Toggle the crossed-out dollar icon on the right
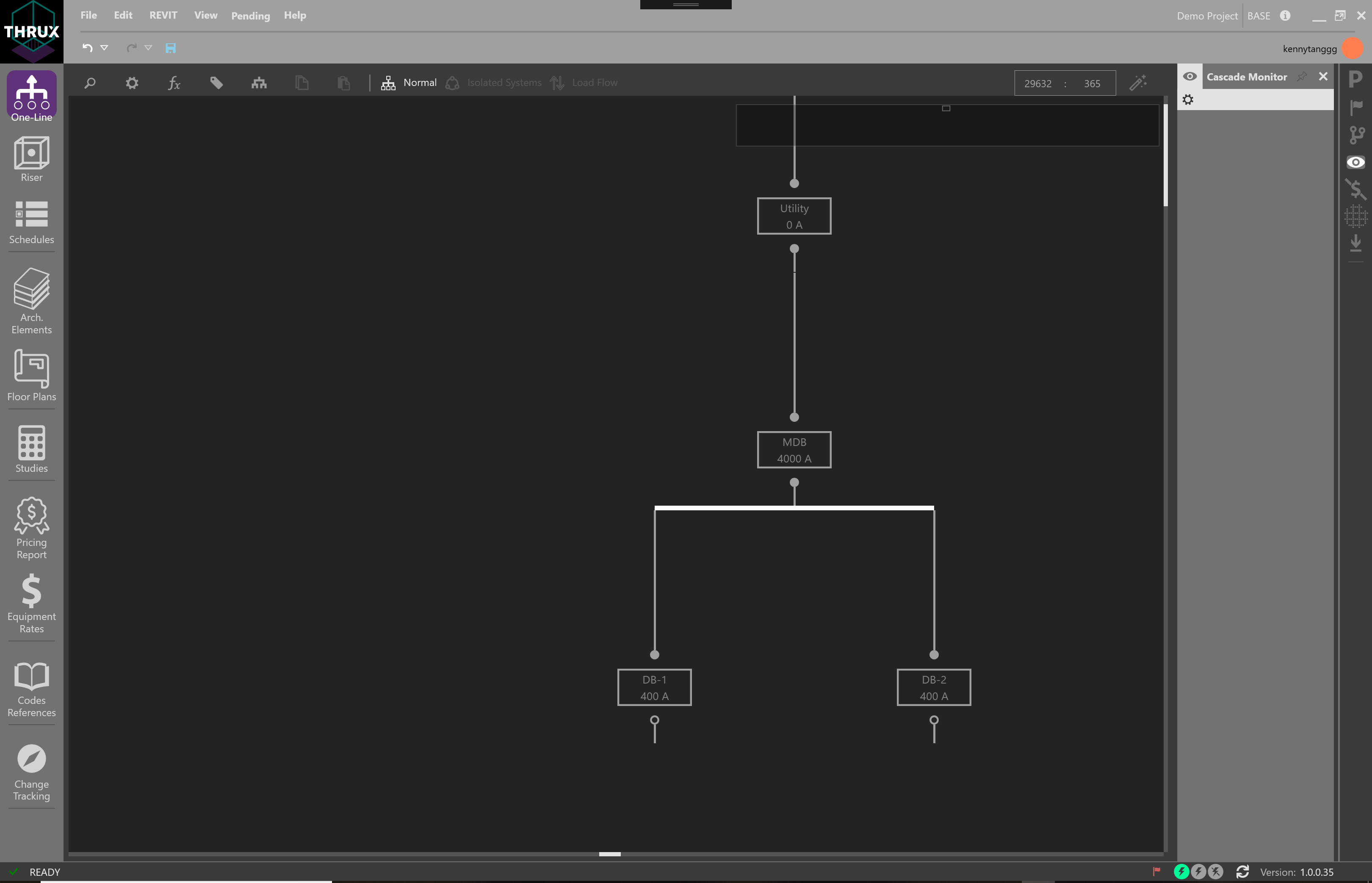 click(x=1355, y=189)
